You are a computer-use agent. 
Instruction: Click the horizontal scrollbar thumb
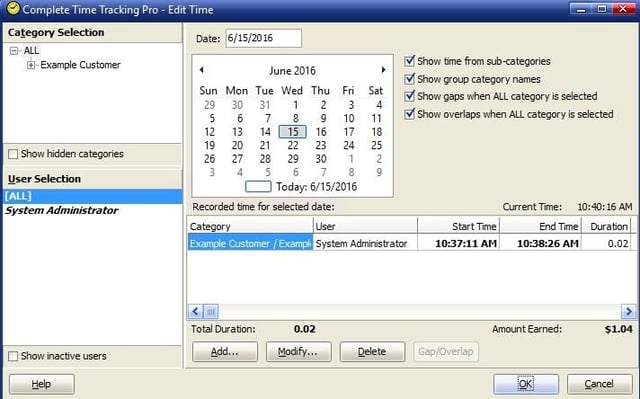(x=211, y=312)
